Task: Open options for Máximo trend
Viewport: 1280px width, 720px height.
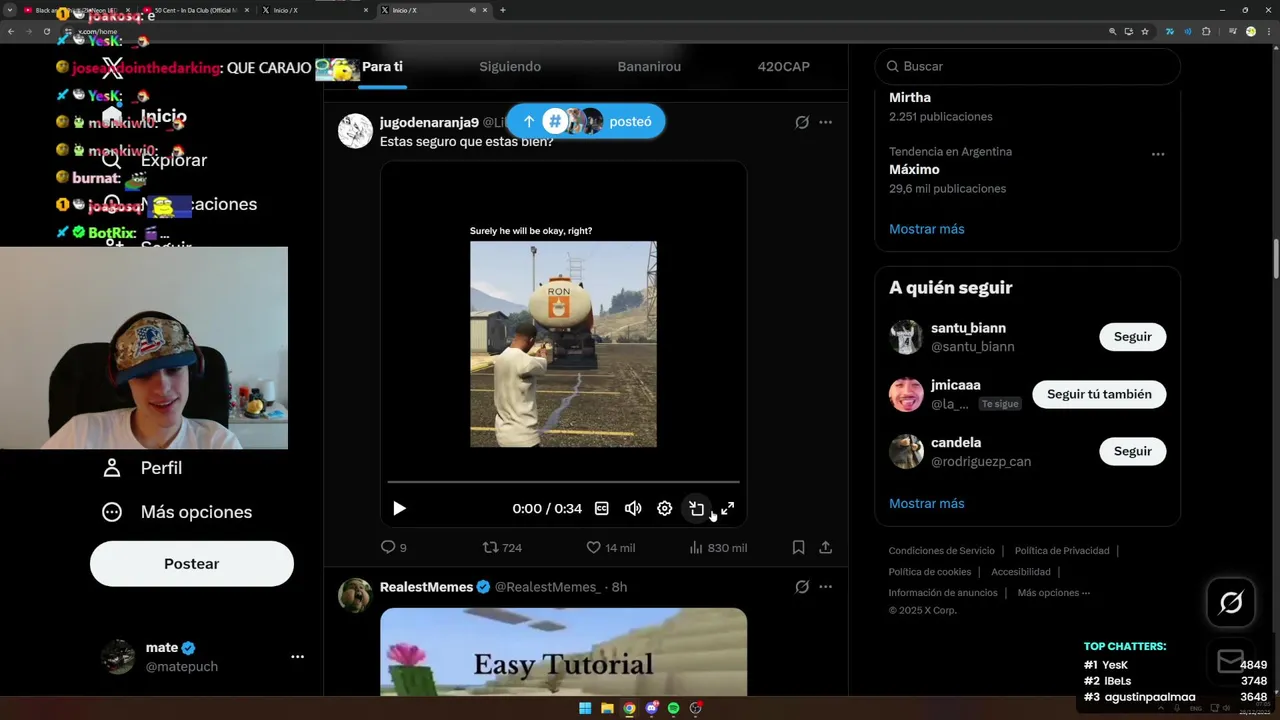Action: point(1157,154)
